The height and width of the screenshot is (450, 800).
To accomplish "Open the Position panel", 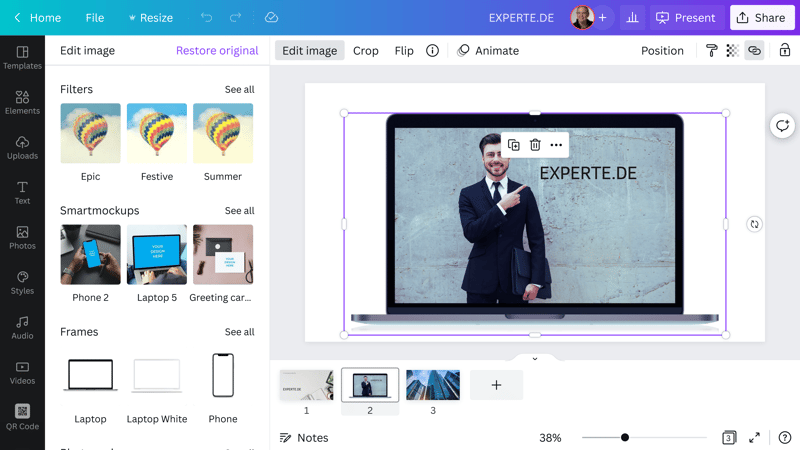I will coord(662,51).
